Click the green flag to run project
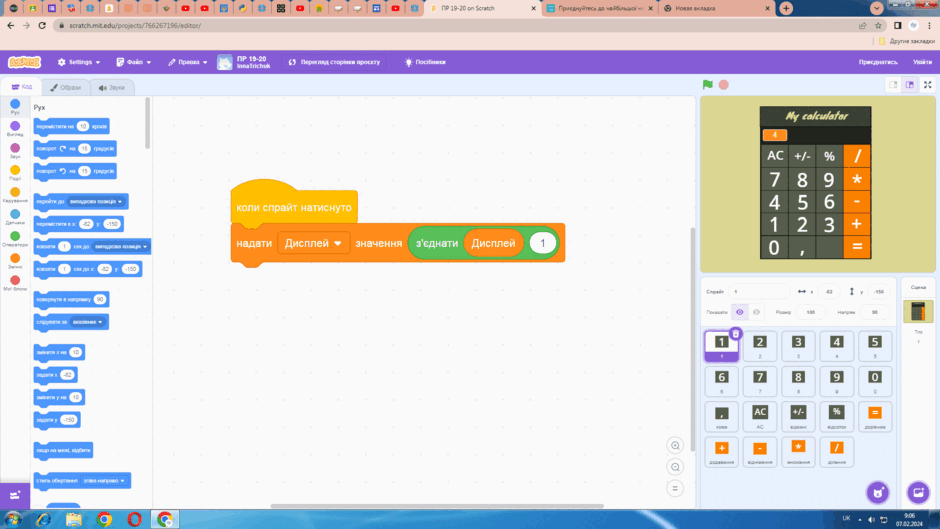Image resolution: width=940 pixels, height=529 pixels. point(707,85)
